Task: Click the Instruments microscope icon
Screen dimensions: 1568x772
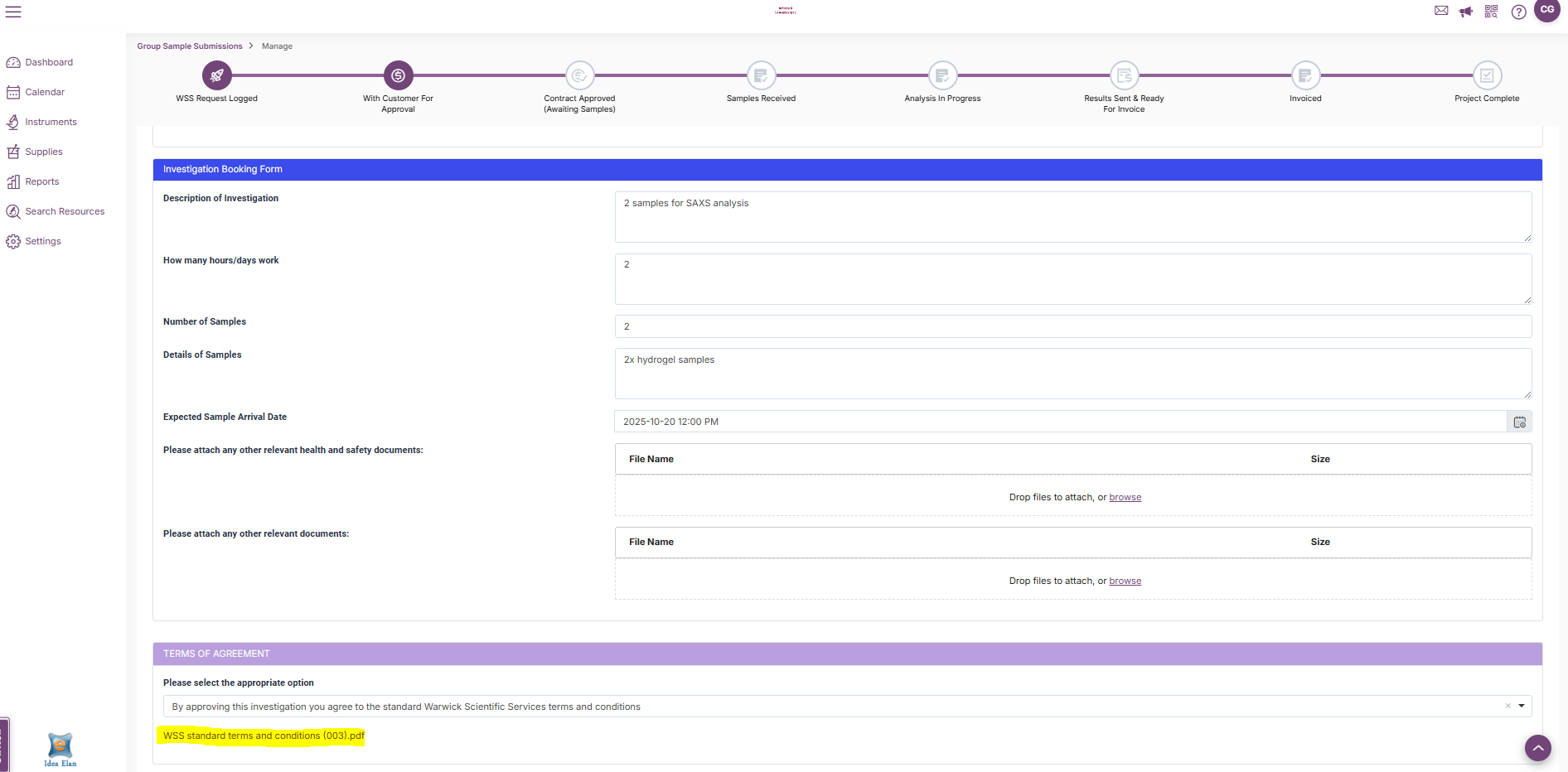Action: pyautogui.click(x=13, y=122)
